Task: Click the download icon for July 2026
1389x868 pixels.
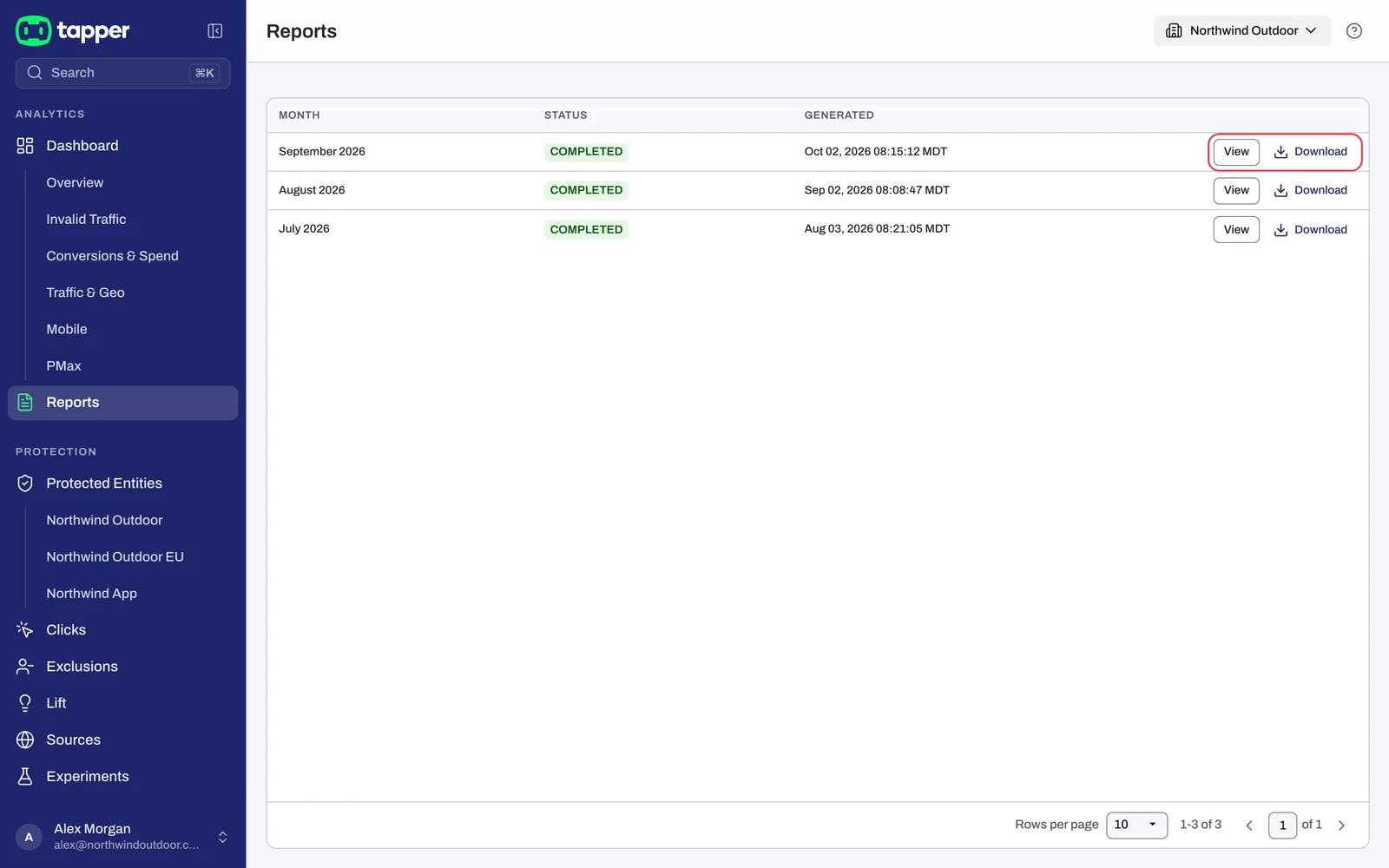Action: (1280, 230)
